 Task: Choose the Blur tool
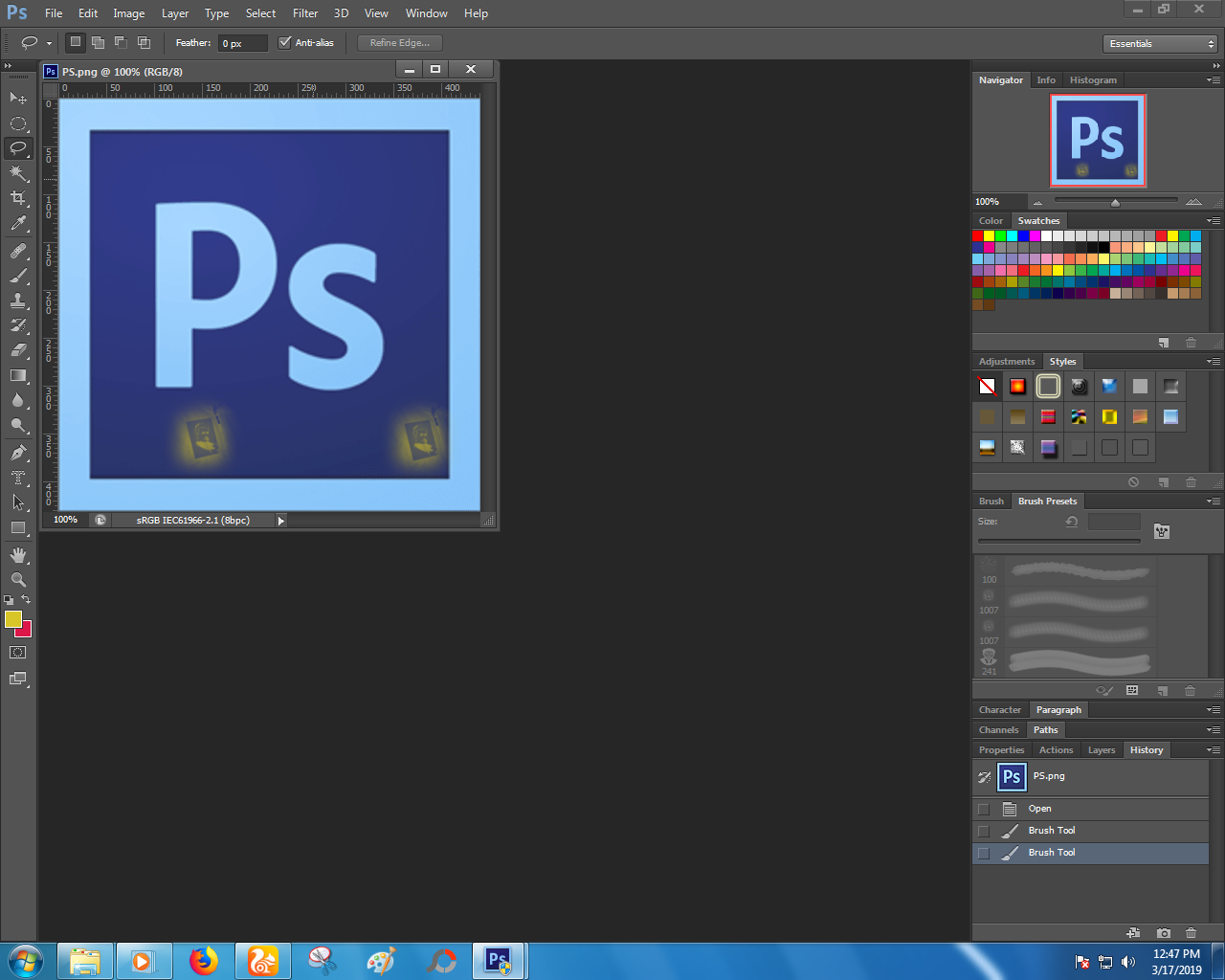point(18,400)
